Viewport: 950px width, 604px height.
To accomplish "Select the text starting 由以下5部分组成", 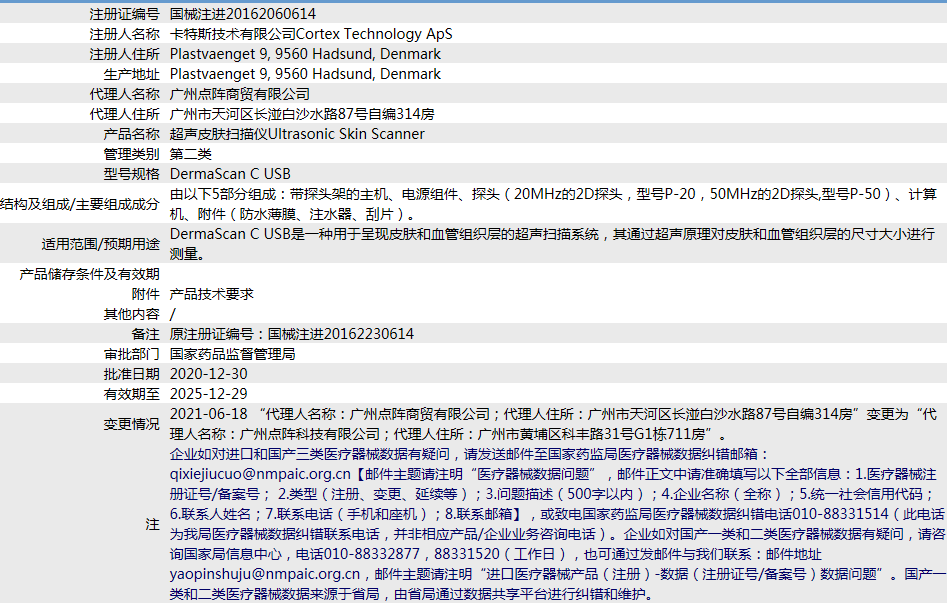I will point(554,204).
